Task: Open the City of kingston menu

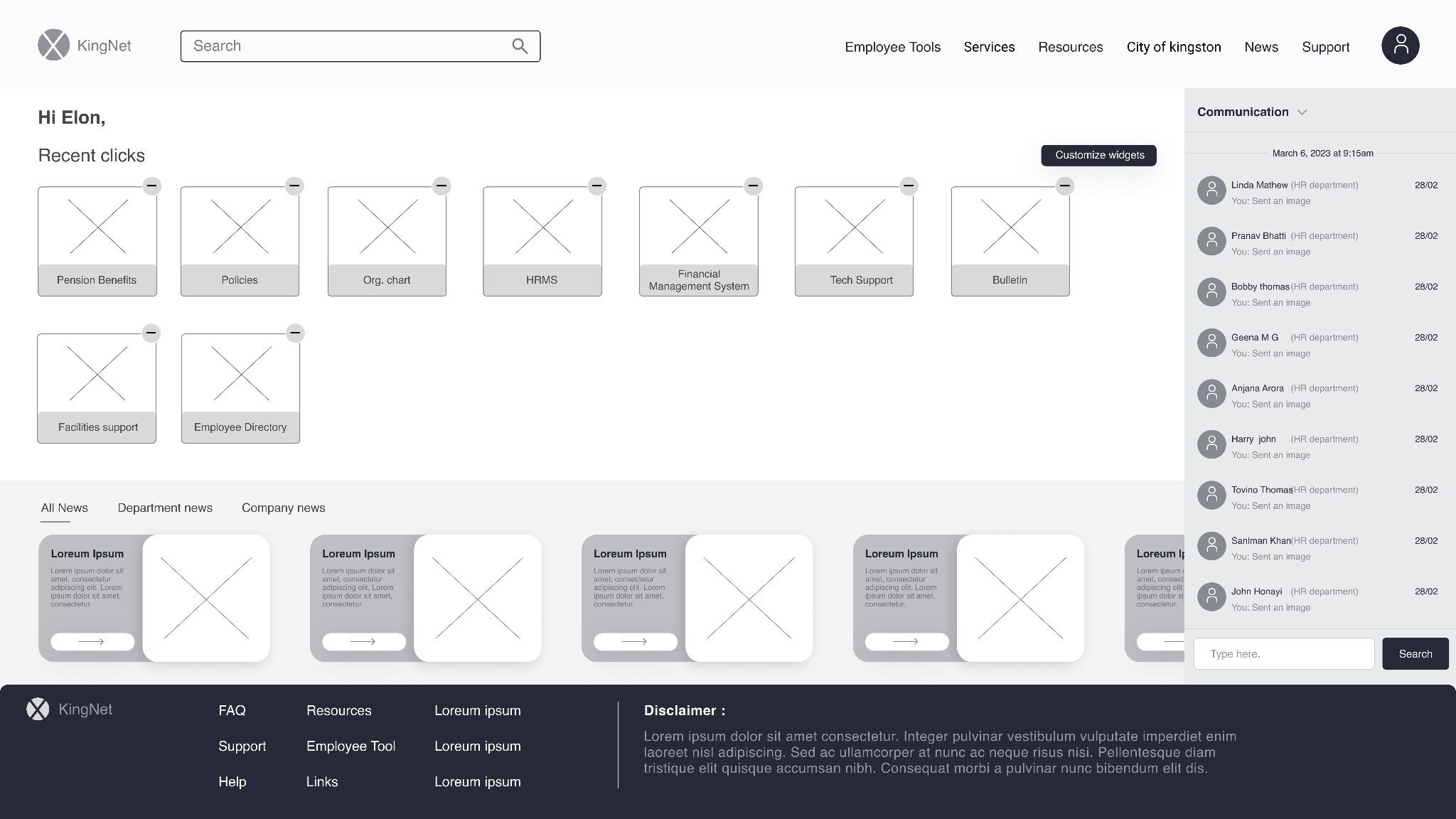Action: (1174, 47)
